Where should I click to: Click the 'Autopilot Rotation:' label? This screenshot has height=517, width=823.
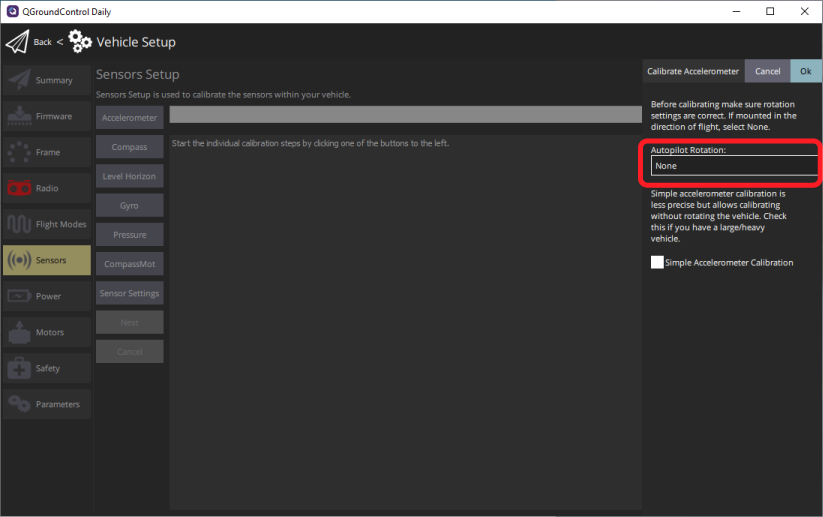tap(688, 150)
